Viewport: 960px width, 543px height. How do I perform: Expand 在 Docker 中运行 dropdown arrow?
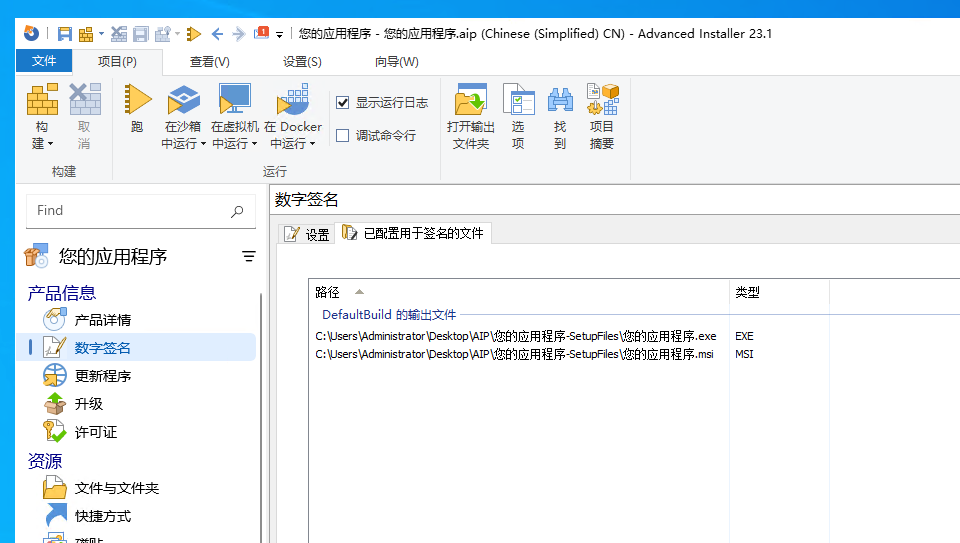312,144
